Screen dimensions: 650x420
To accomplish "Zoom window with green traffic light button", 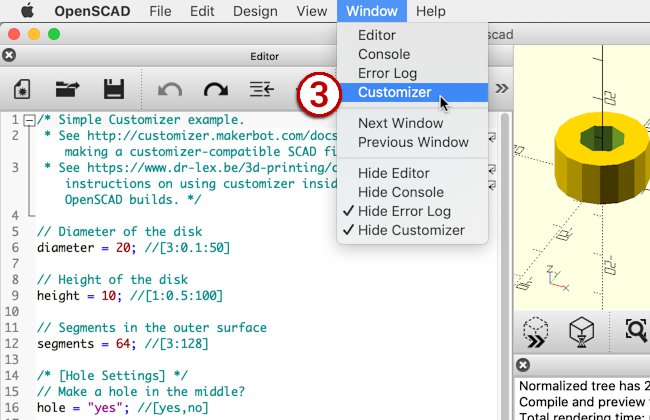I will click(54, 34).
